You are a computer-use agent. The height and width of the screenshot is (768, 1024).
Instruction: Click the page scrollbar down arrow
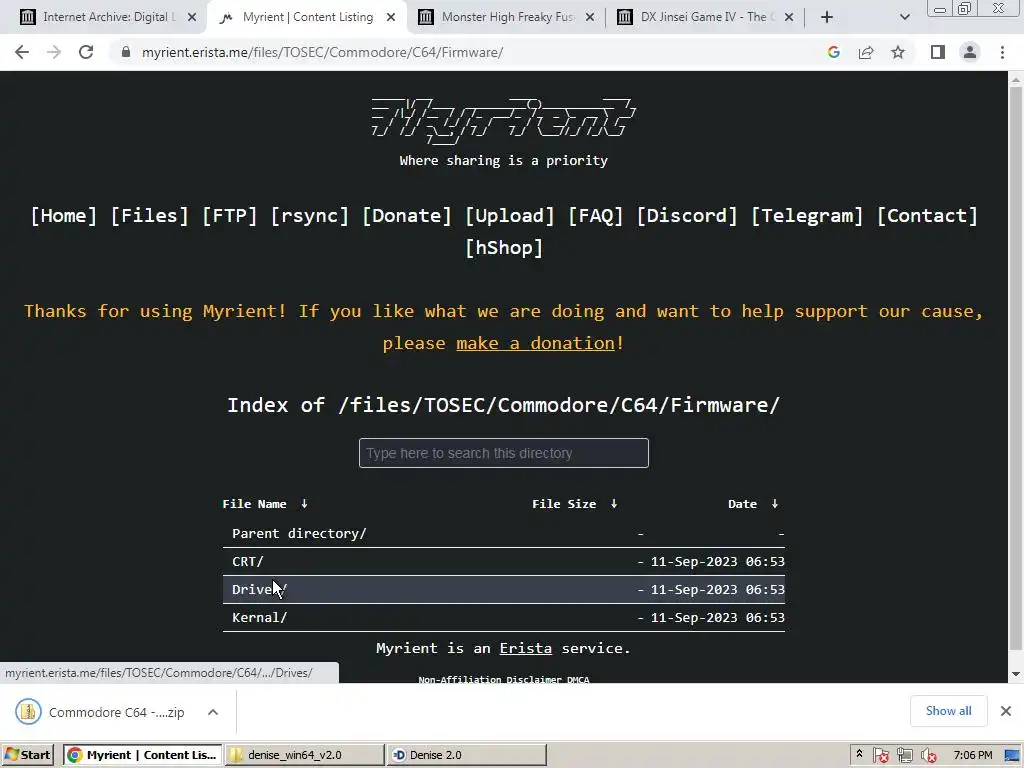tap(1016, 674)
